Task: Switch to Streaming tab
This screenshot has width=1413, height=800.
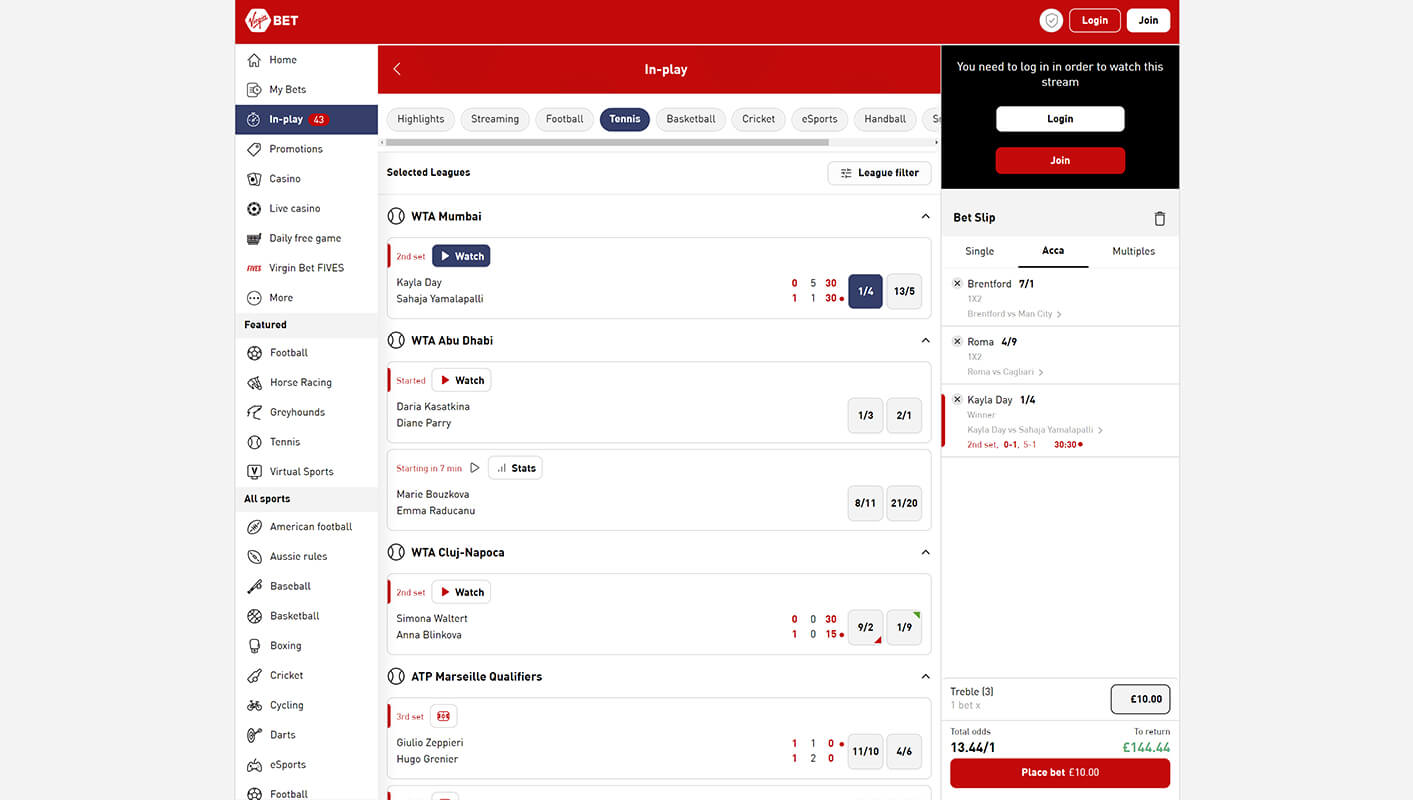Action: click(x=495, y=119)
